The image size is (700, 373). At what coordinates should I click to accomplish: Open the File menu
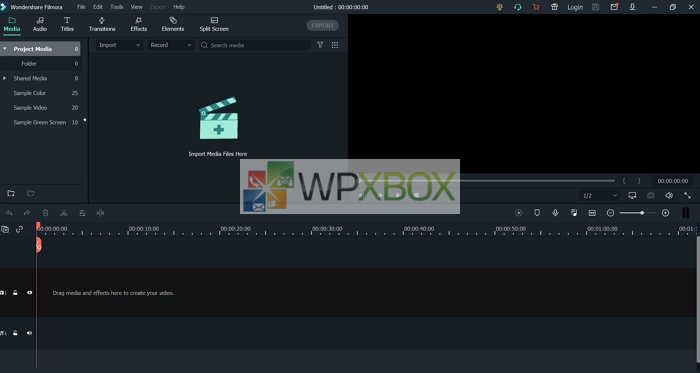(x=81, y=7)
